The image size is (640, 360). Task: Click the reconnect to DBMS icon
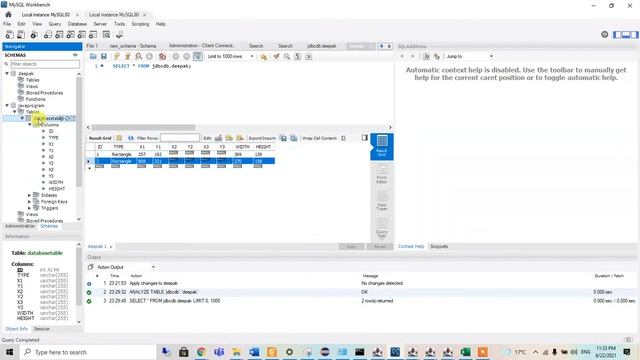(119, 35)
